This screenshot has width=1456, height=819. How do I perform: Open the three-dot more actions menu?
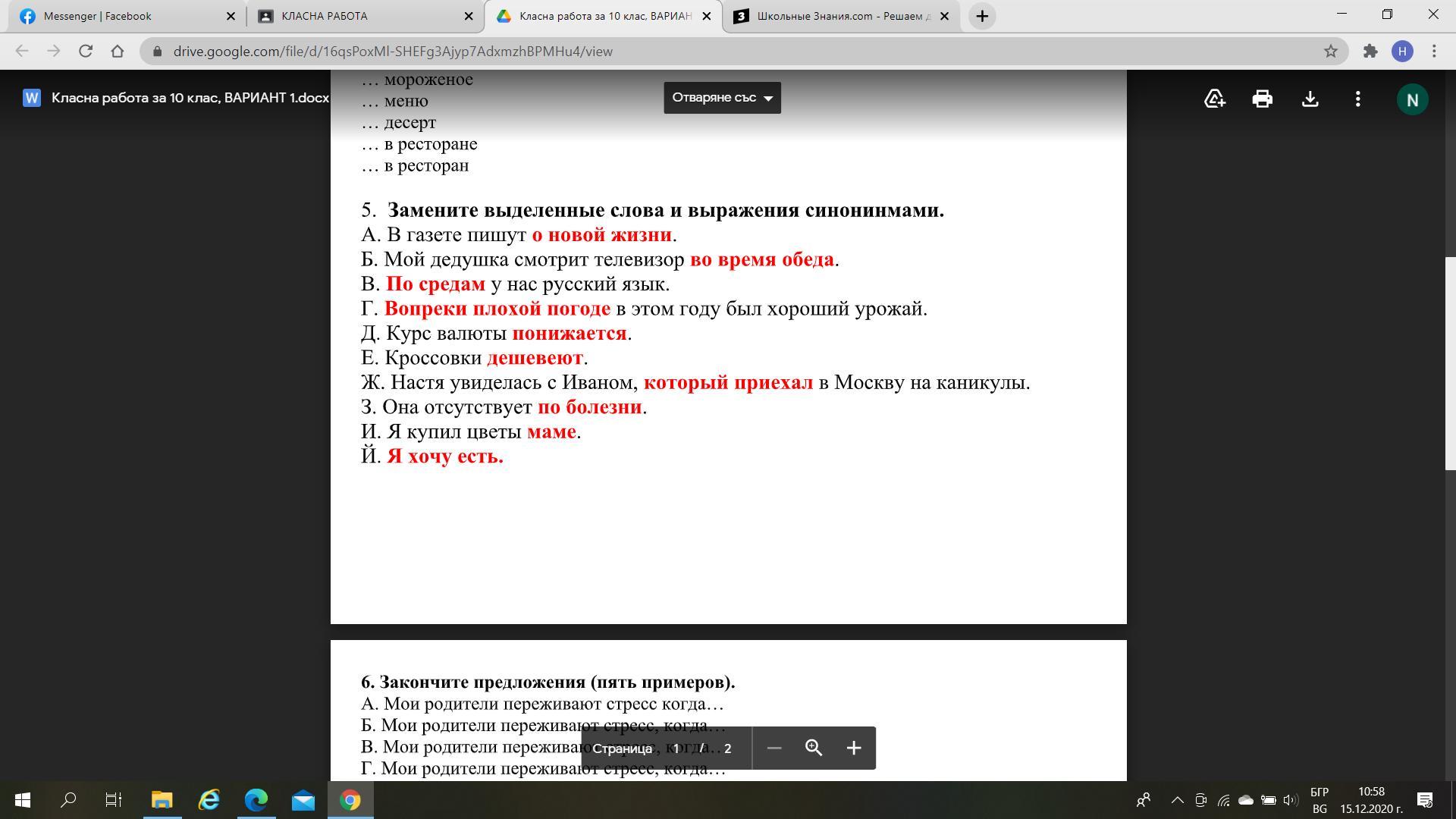point(1357,99)
